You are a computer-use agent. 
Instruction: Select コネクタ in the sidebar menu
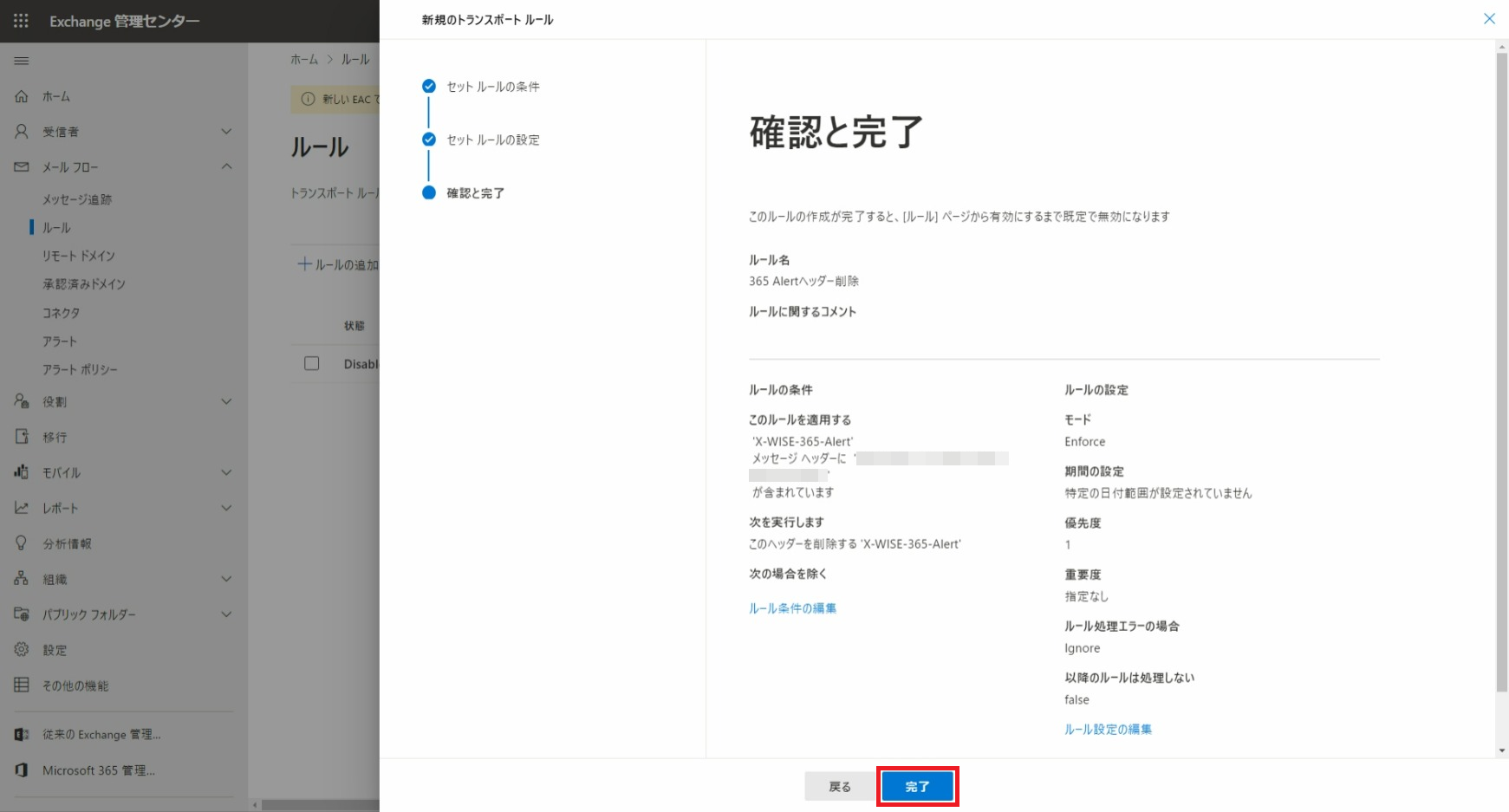(61, 313)
